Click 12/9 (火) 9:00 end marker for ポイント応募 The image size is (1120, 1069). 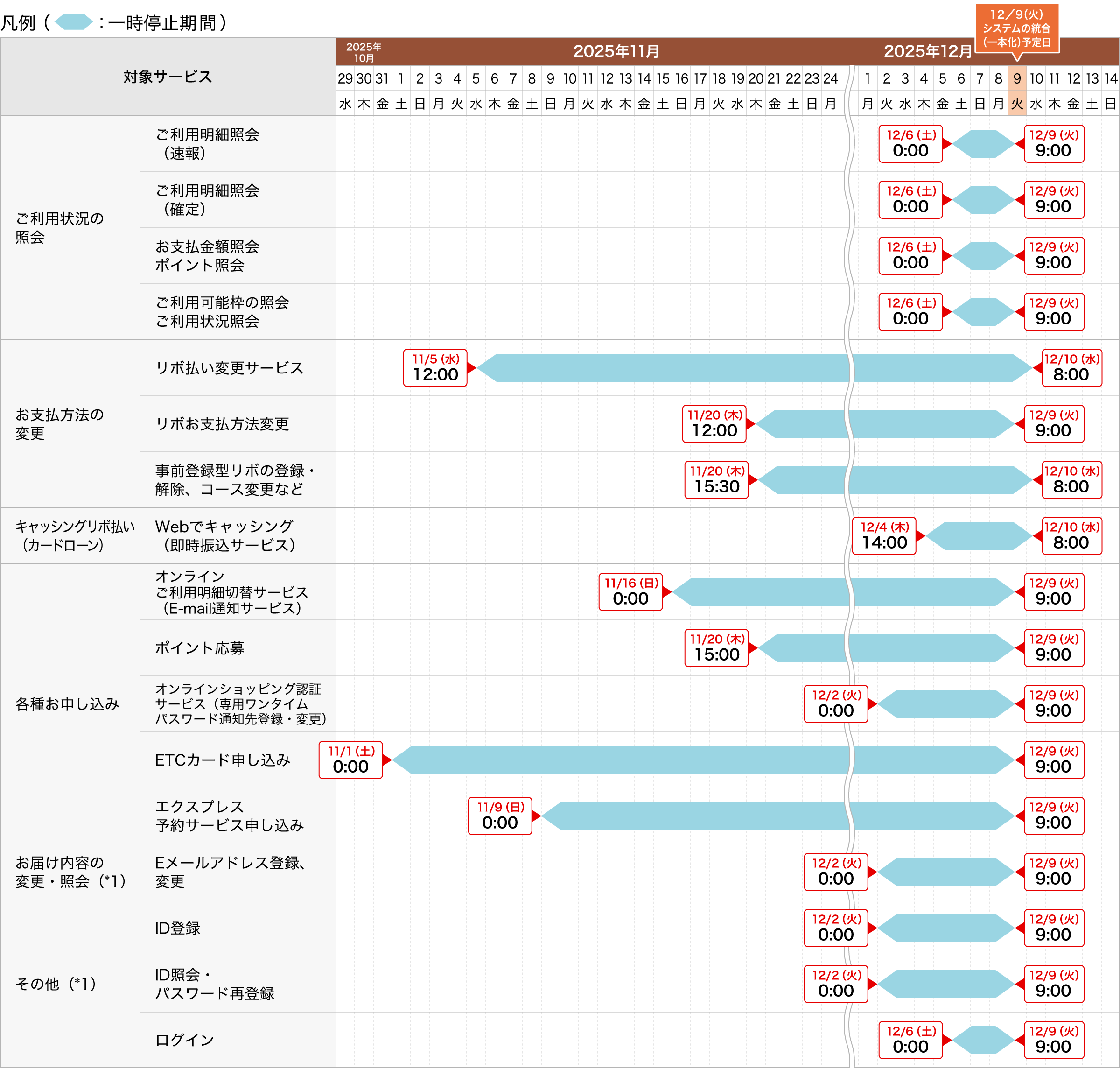(1054, 648)
